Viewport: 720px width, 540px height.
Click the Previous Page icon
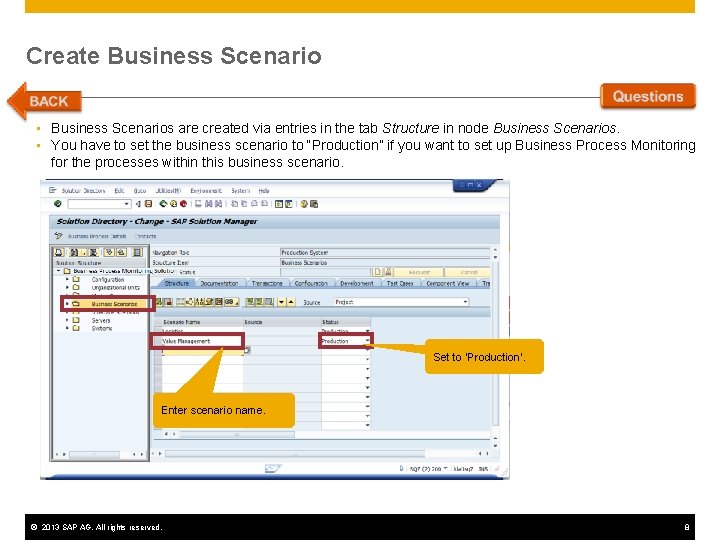[x=244, y=204]
